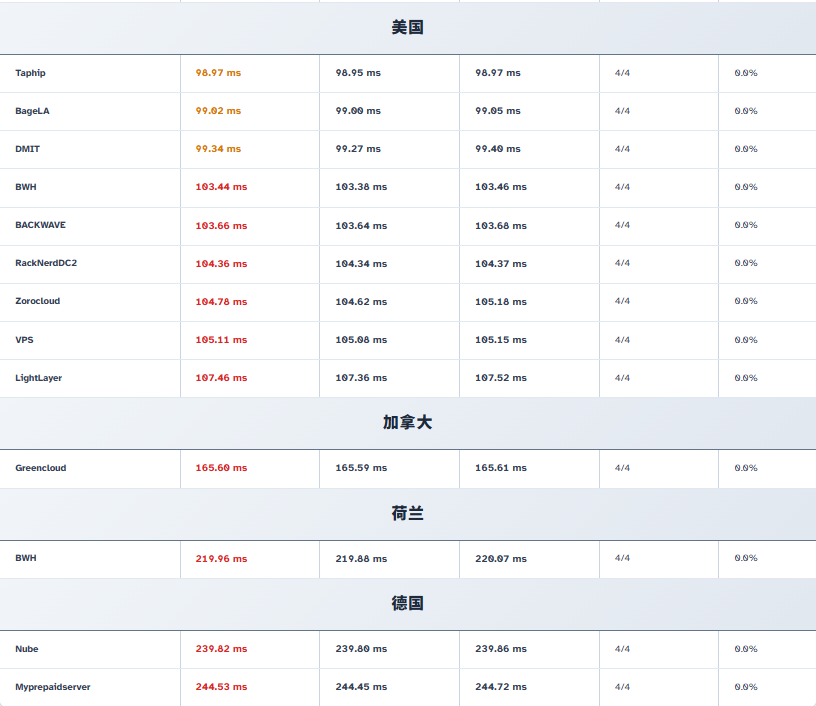Select the Zorocloud server name
This screenshot has height=706, width=816.
(x=38, y=301)
